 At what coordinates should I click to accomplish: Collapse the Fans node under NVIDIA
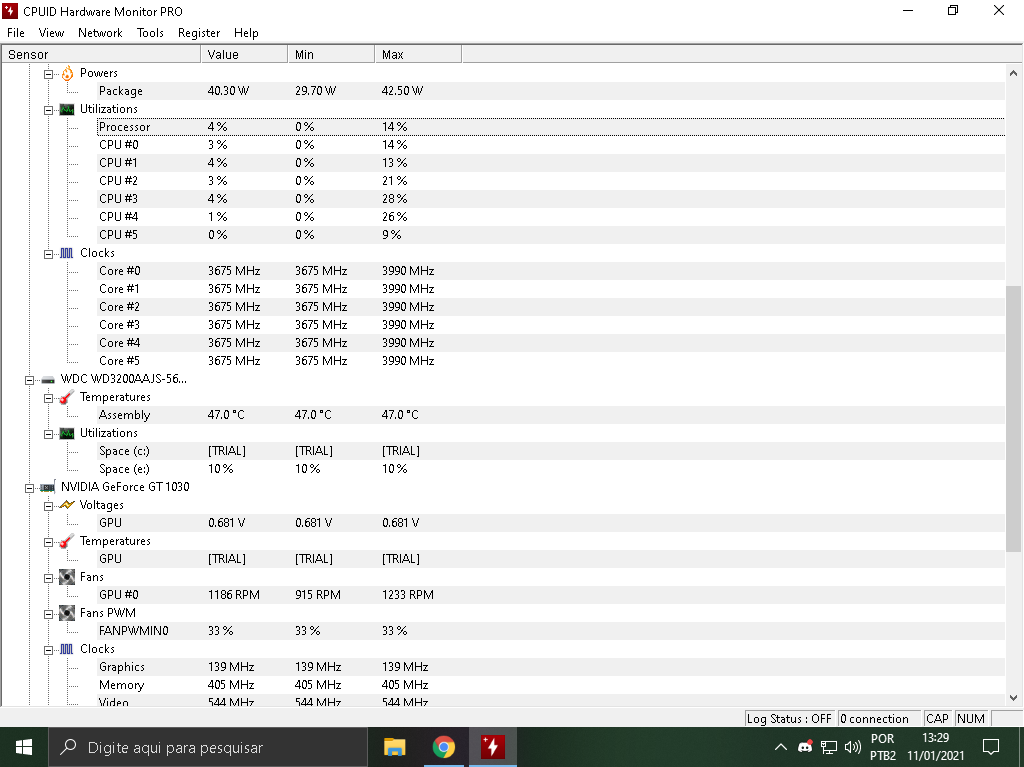(x=48, y=578)
